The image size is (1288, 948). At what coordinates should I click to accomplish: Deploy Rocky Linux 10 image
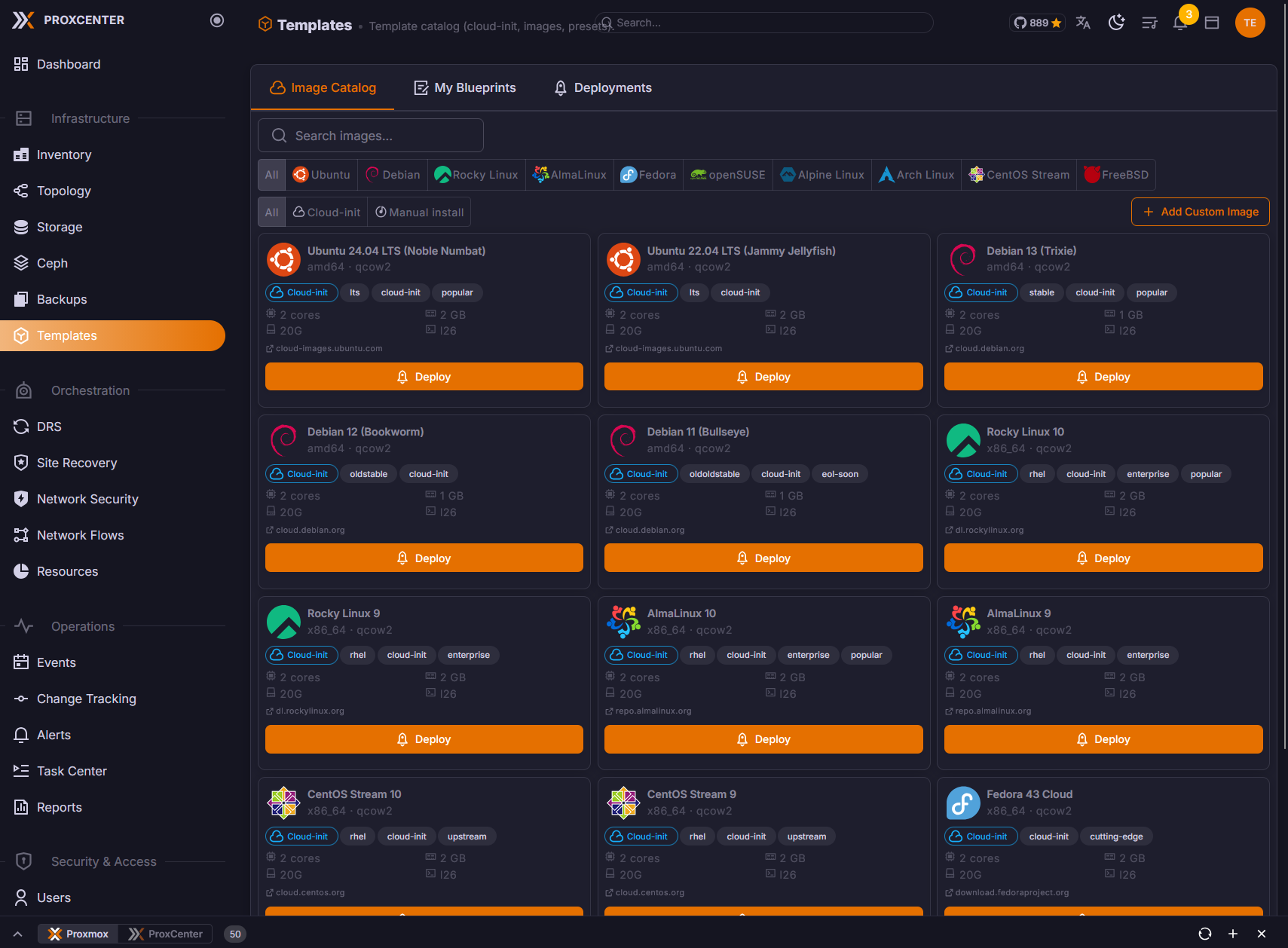1103,558
